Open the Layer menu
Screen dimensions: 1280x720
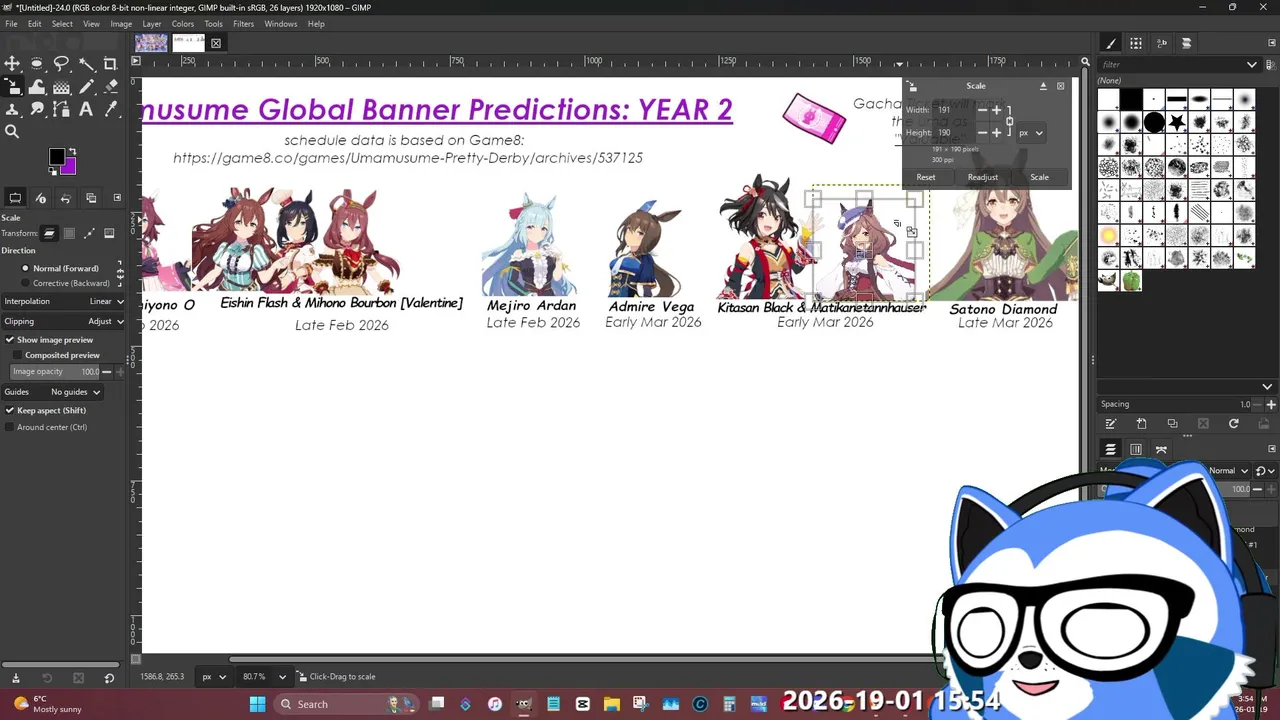pos(152,24)
